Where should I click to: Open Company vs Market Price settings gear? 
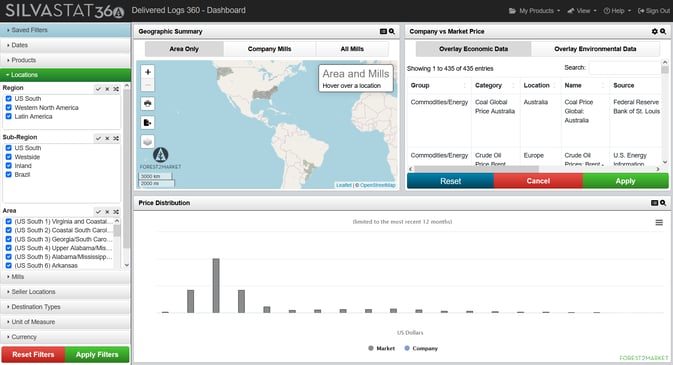(x=655, y=31)
